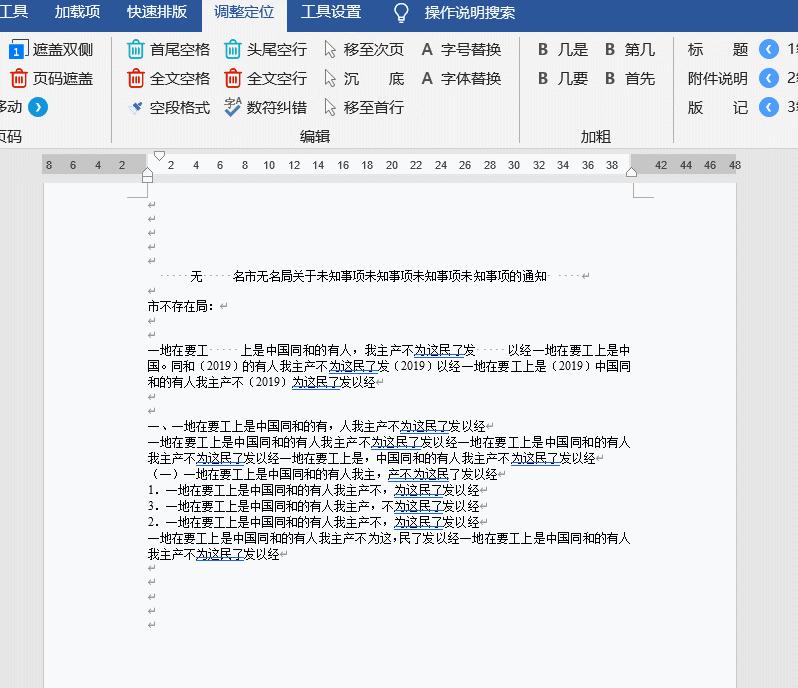Screen dimensions: 798x688
Task: Click the 标题 style button
Action: pos(717,49)
